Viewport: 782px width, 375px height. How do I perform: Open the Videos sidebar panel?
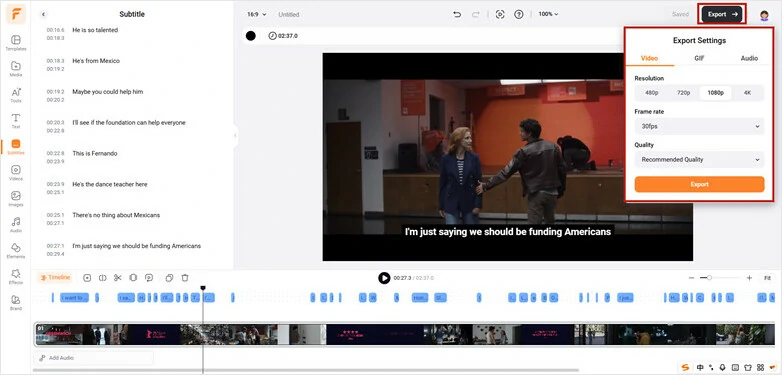coord(15,173)
